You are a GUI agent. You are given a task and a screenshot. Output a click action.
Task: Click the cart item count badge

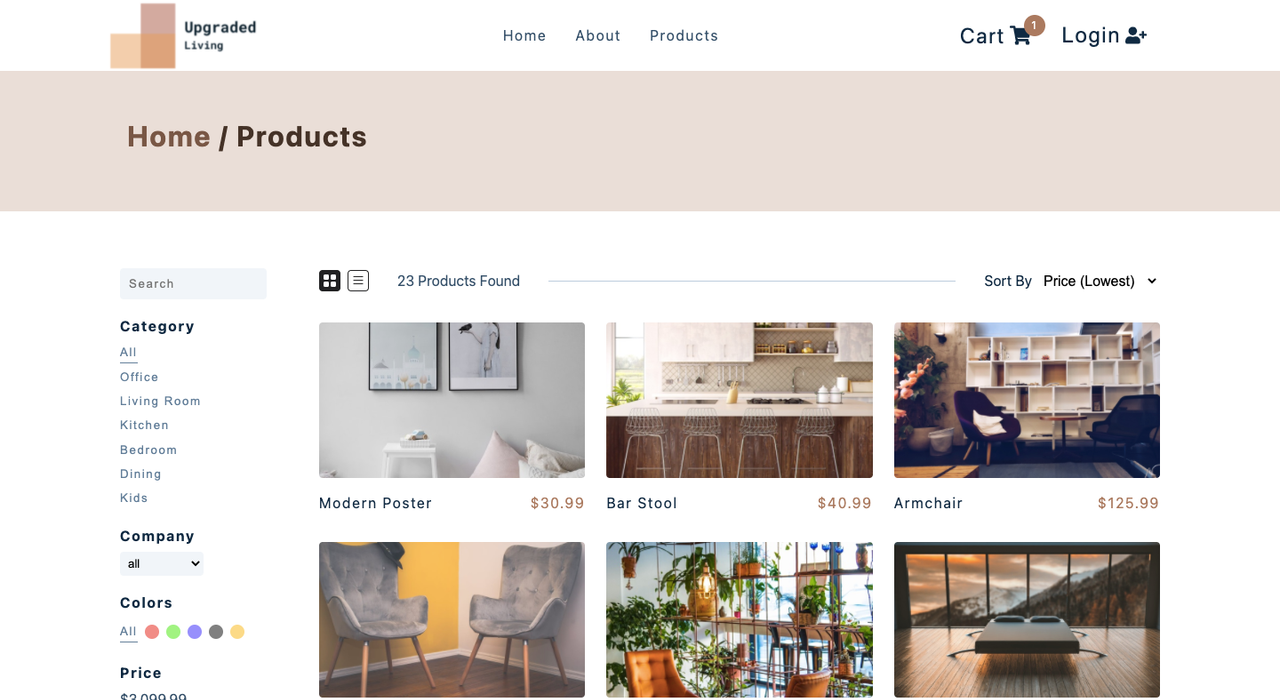[x=1035, y=25]
